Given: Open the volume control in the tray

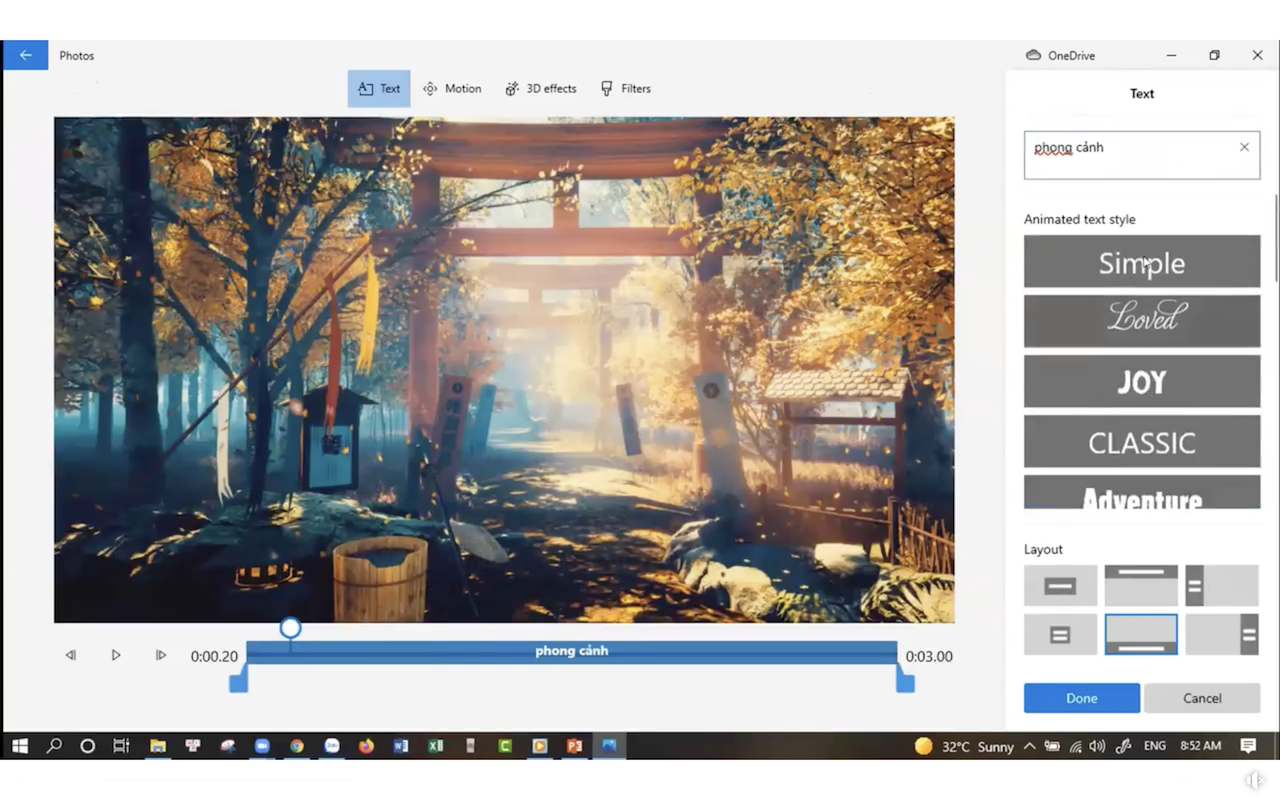Looking at the screenshot, I should 1097,746.
